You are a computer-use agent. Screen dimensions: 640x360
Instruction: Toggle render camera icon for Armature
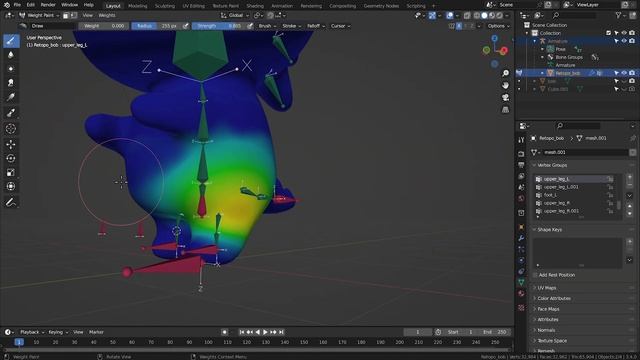(632, 41)
